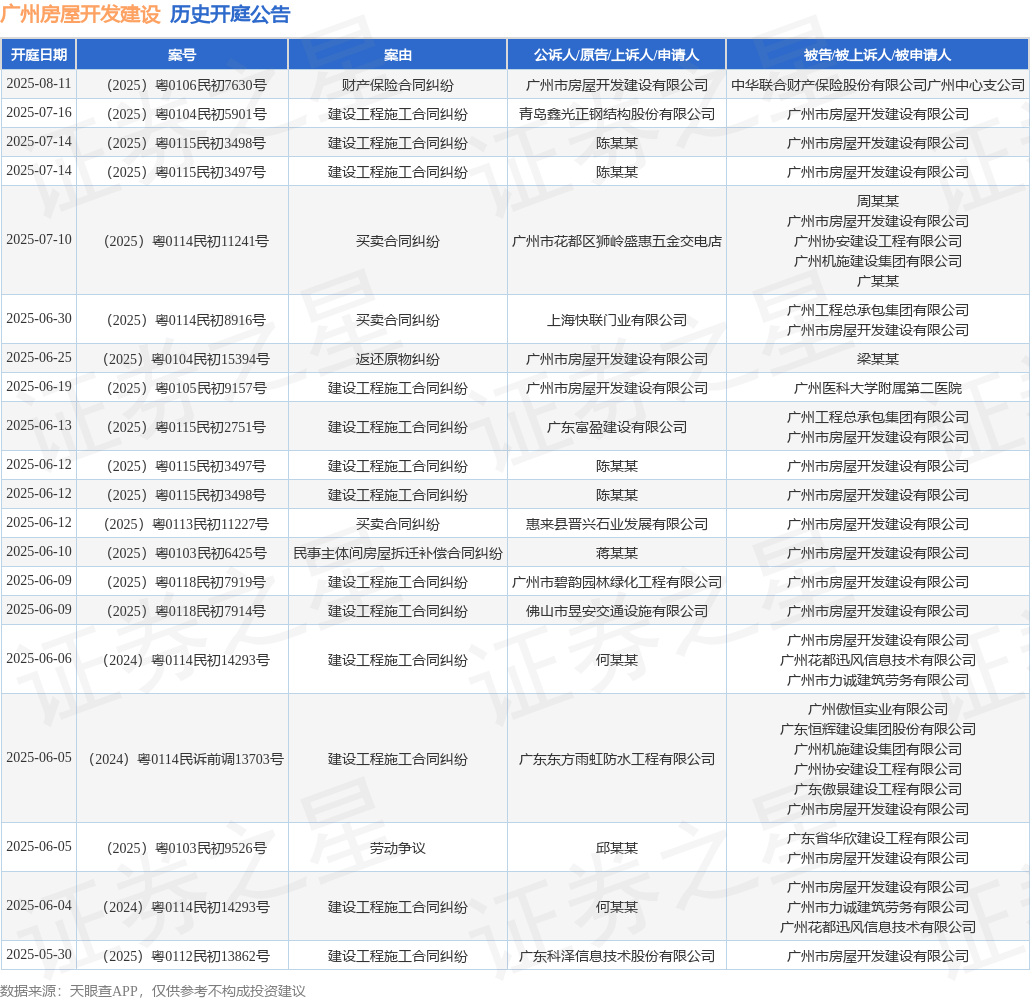
Task: Click plaintiff 上海快联门业有限公司
Action: (x=617, y=320)
